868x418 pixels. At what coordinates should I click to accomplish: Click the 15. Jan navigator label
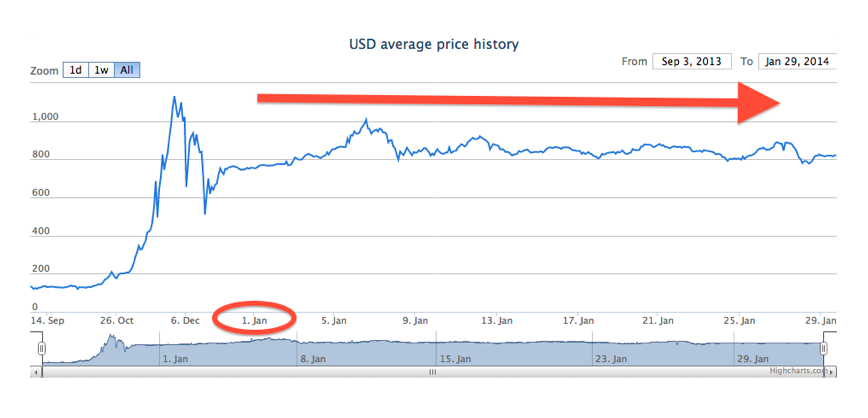[x=455, y=359]
